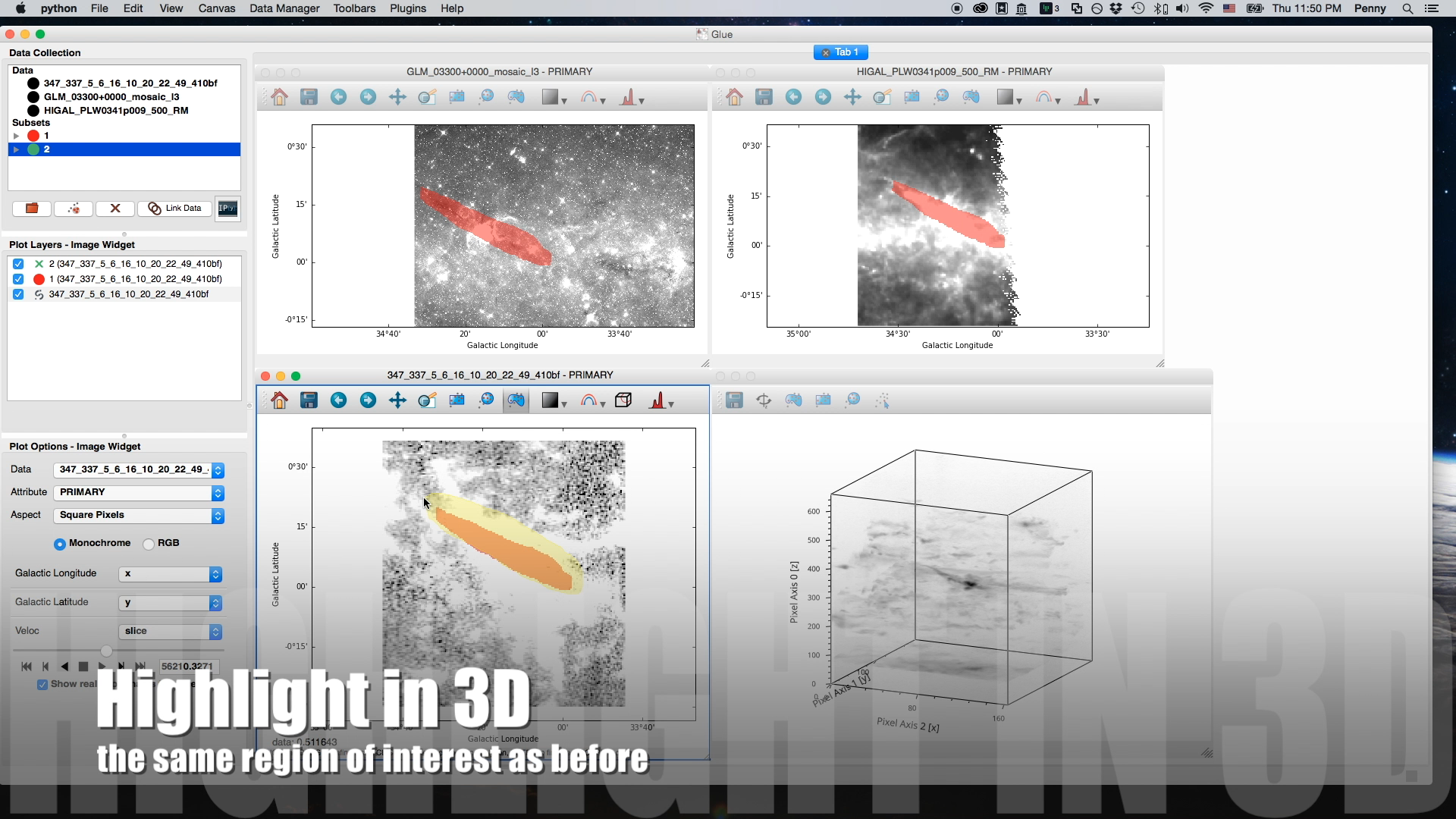Click the red histogram profile tool in the cube viewer
This screenshot has width=1456, height=819.
657,400
